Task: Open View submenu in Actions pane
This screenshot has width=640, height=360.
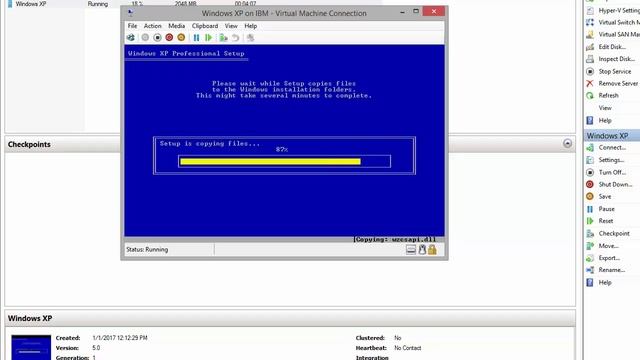Action: [x=605, y=108]
